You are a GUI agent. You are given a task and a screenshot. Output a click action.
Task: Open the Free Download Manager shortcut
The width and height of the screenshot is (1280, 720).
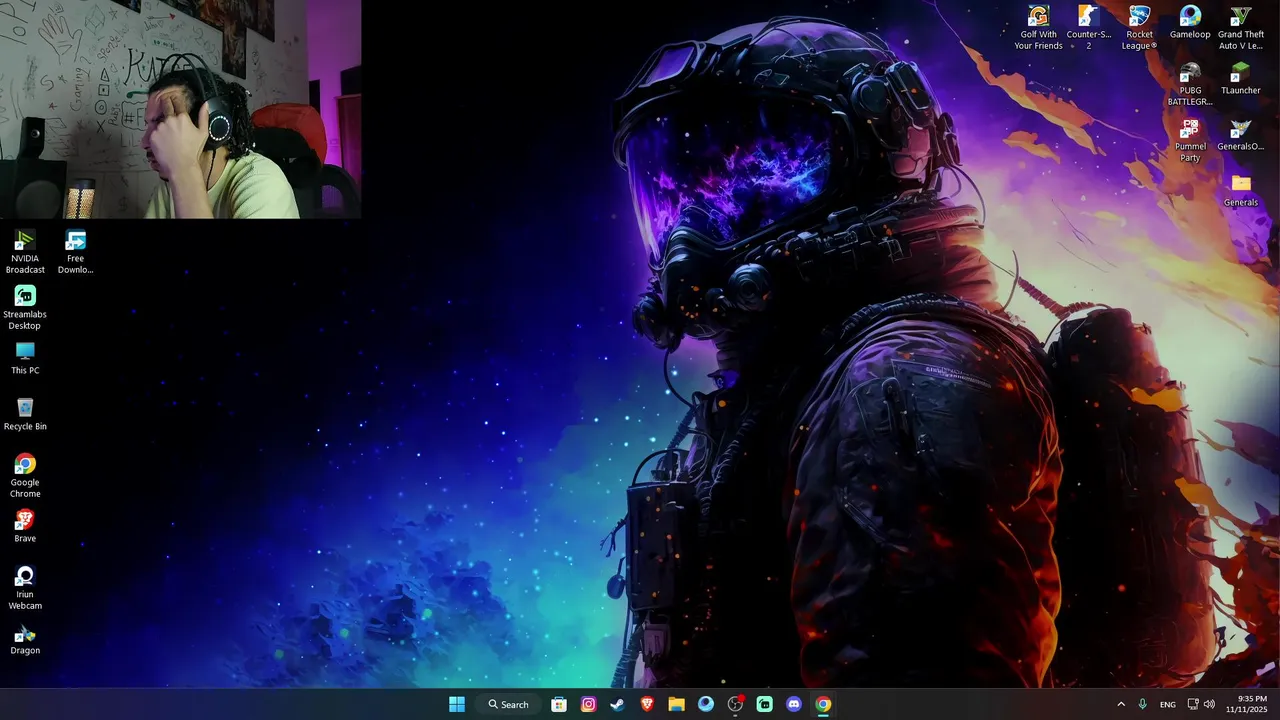point(75,251)
